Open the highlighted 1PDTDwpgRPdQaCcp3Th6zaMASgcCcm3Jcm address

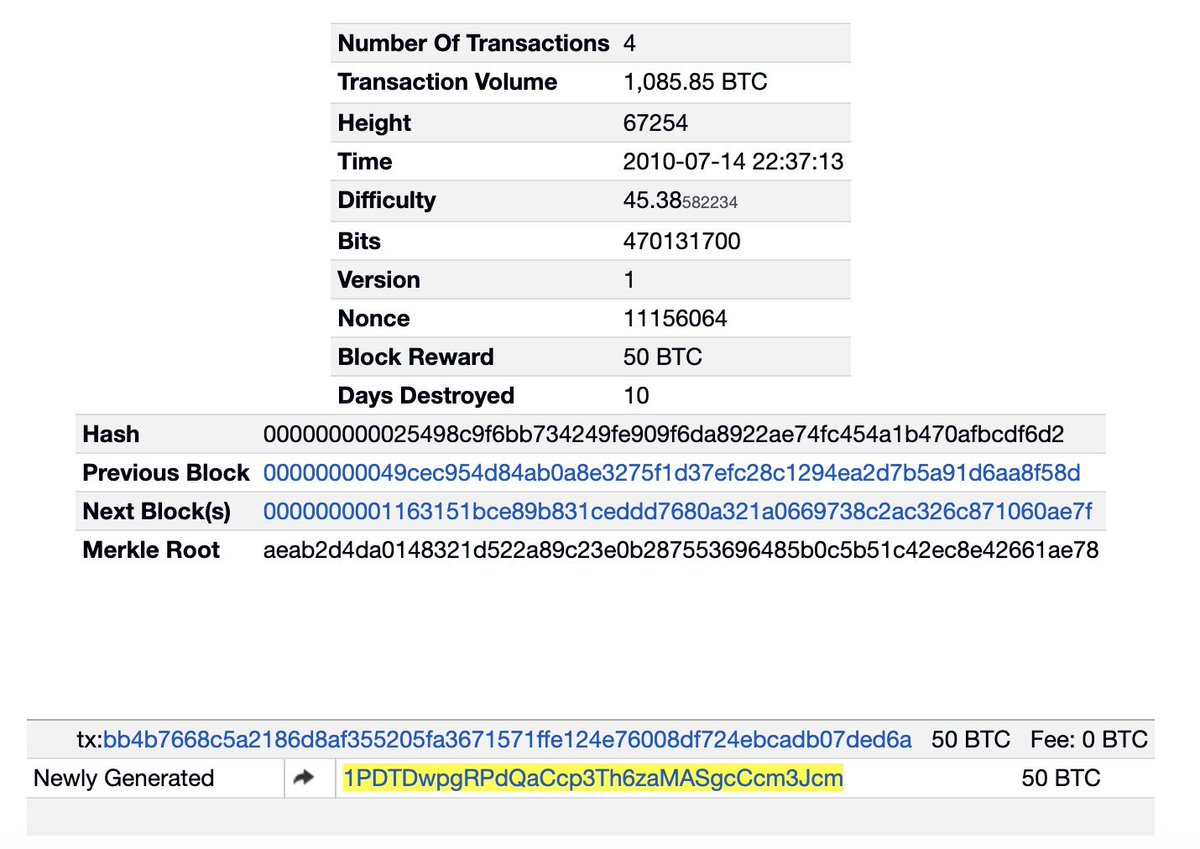tap(592, 778)
